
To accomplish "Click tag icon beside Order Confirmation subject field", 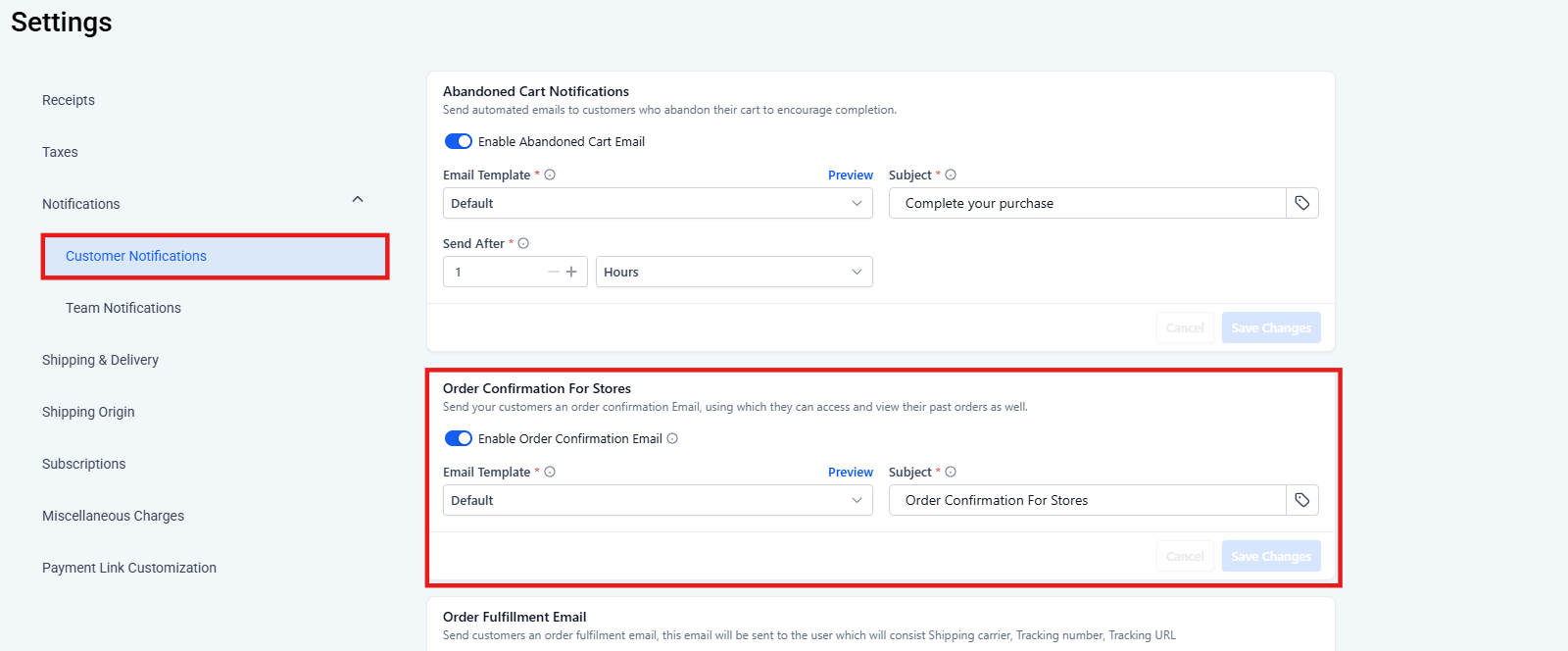I will 1301,500.
